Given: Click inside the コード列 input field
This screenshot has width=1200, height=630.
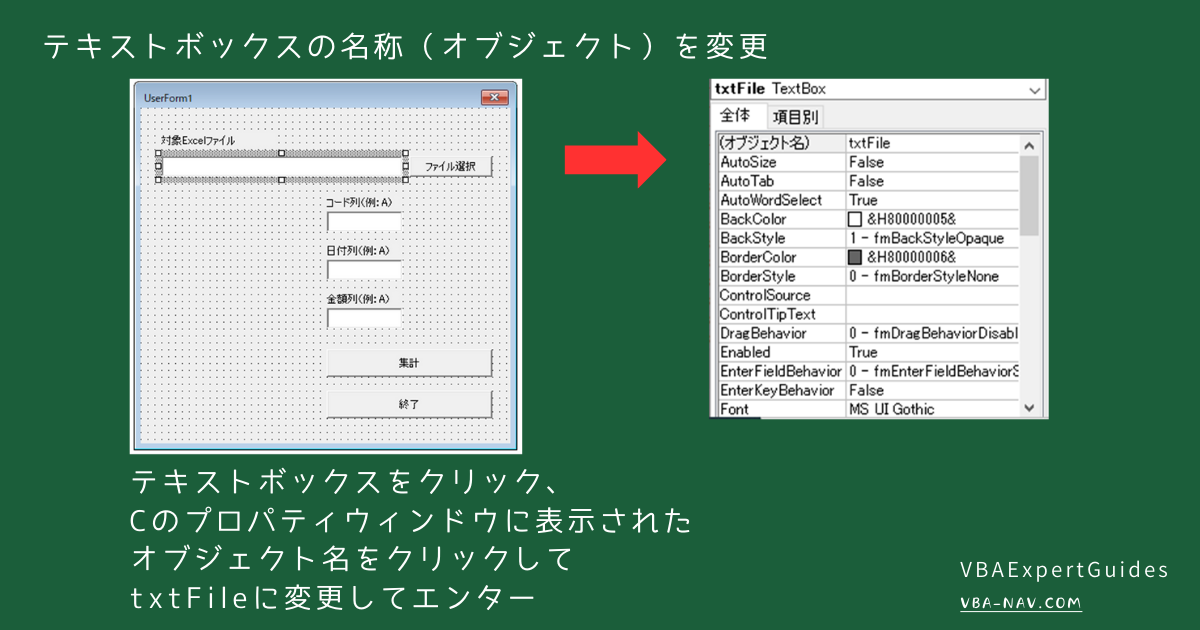Looking at the screenshot, I should point(365,221).
